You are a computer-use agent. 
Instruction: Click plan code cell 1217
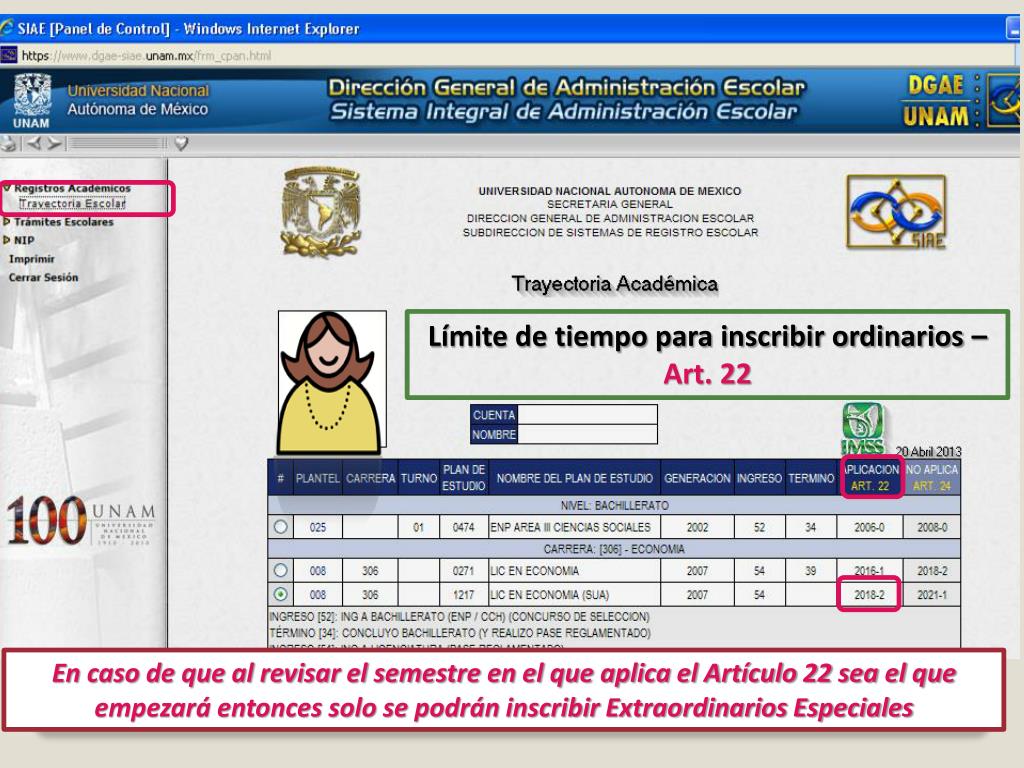[464, 595]
